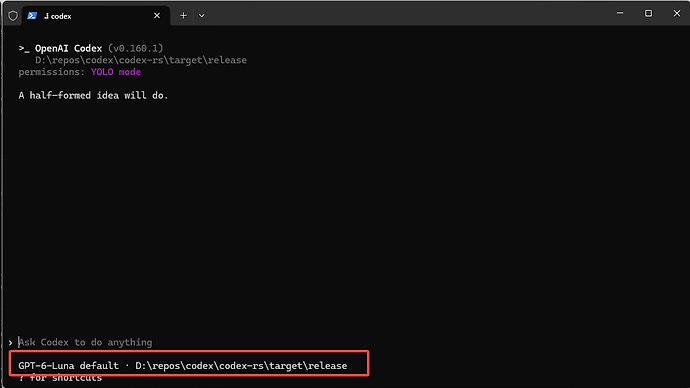Click the ? for shortcuts hint
The image size is (690, 388).
60,378
